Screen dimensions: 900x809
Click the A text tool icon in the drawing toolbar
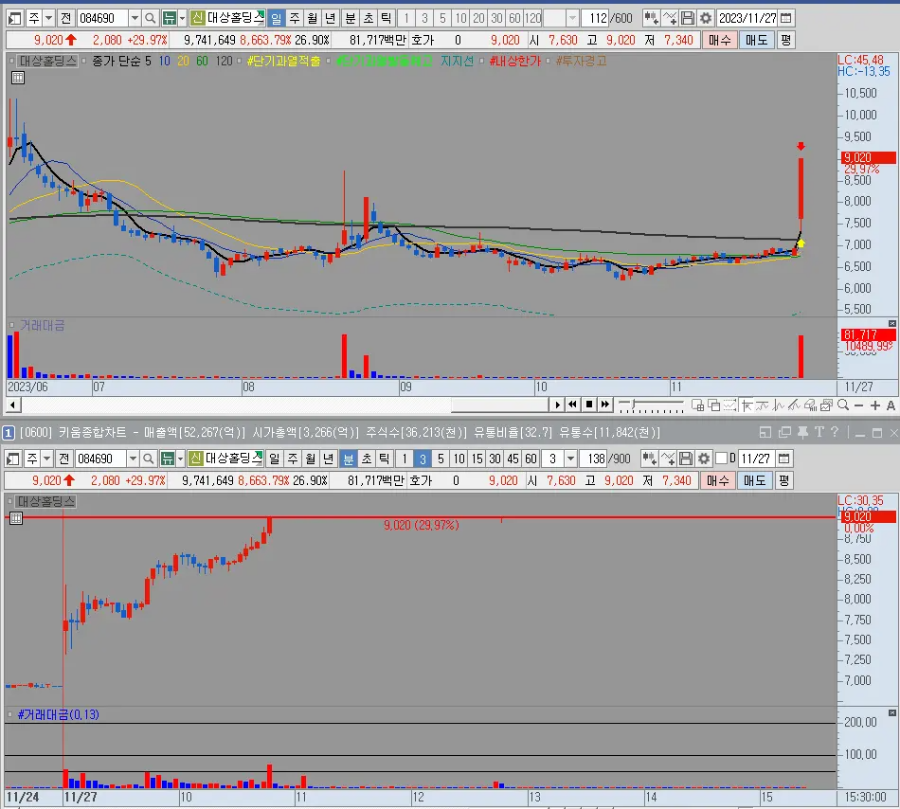891,405
